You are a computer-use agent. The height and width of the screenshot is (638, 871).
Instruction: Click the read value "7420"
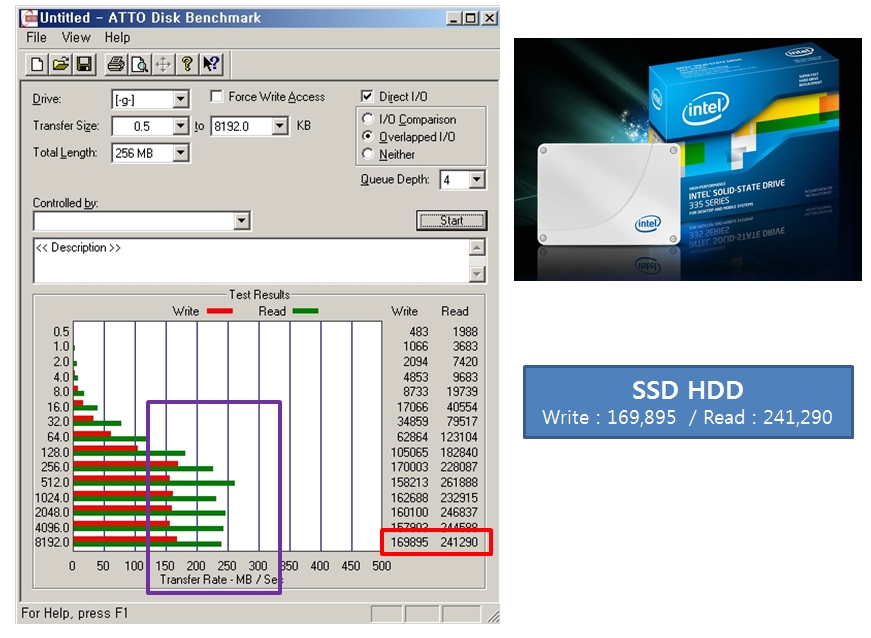pyautogui.click(x=465, y=361)
